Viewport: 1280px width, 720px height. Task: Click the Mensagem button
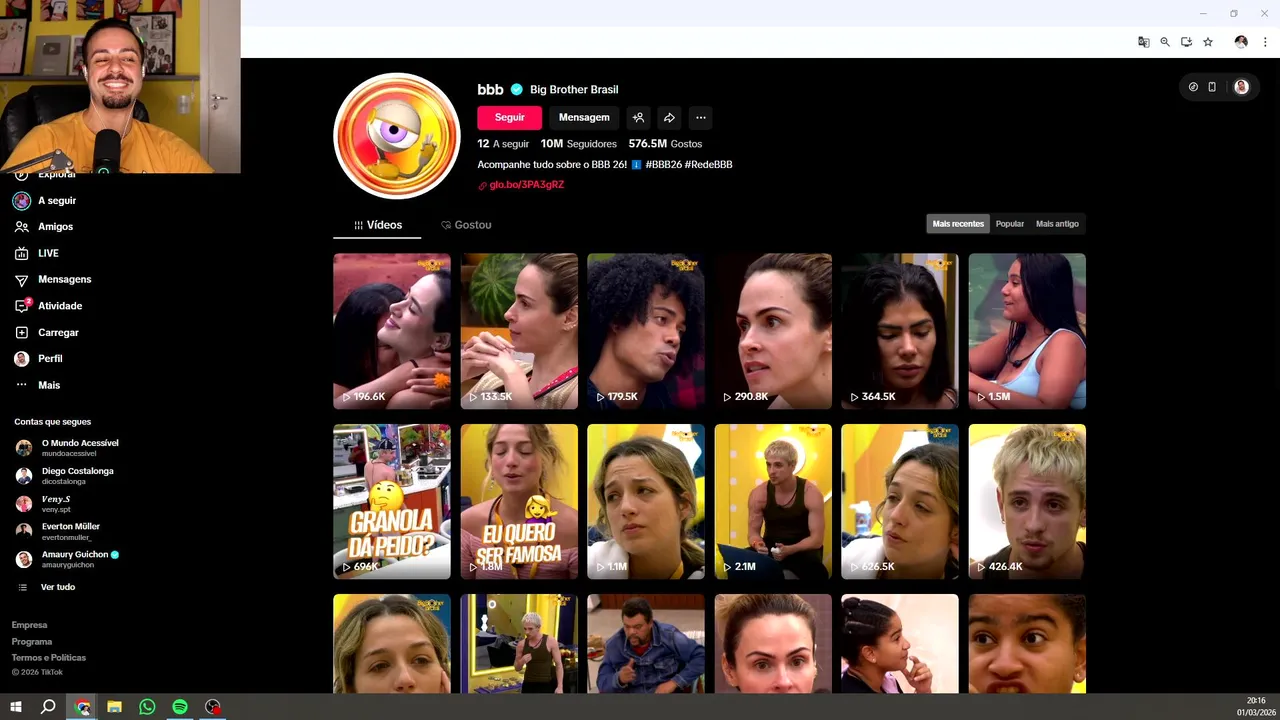click(x=584, y=117)
